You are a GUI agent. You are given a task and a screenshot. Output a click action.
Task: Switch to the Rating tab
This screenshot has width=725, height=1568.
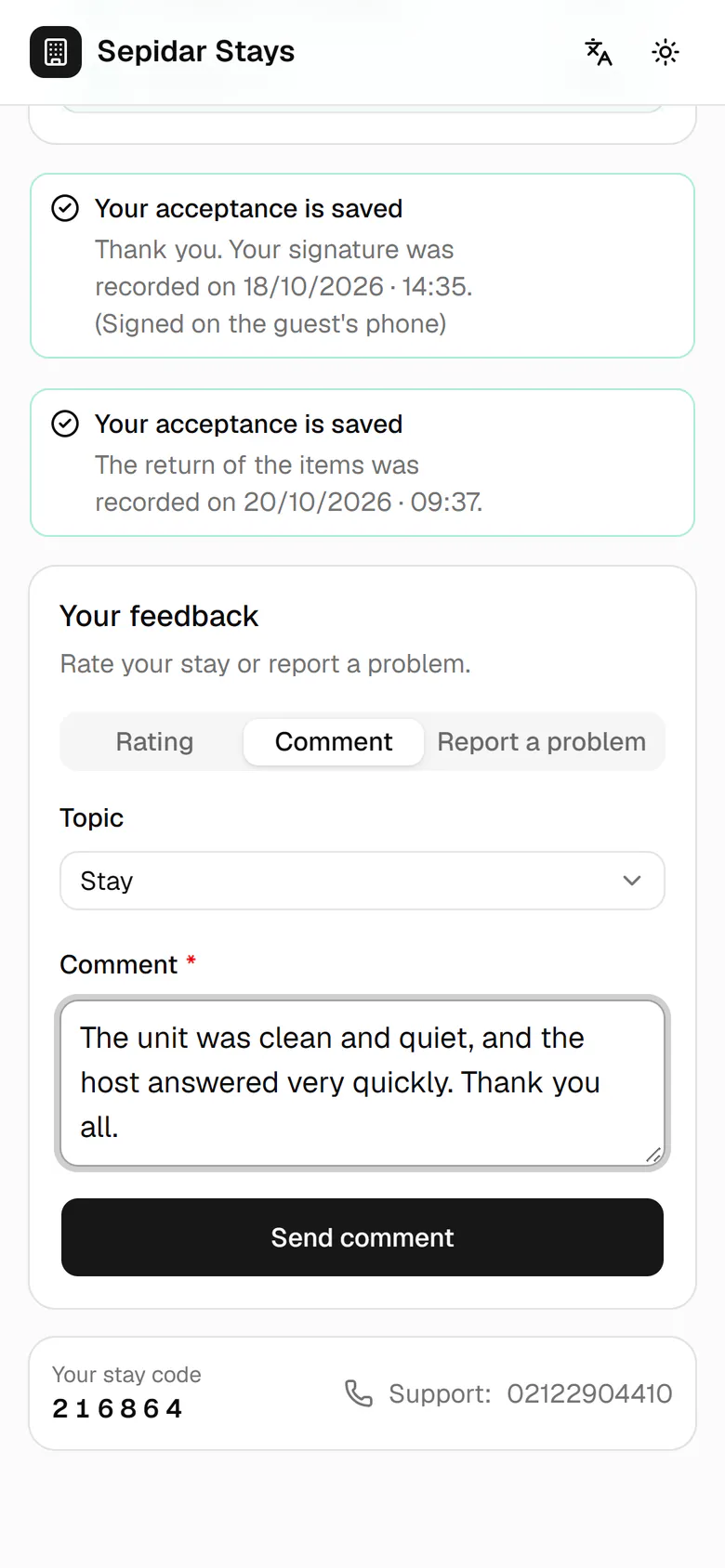(154, 741)
